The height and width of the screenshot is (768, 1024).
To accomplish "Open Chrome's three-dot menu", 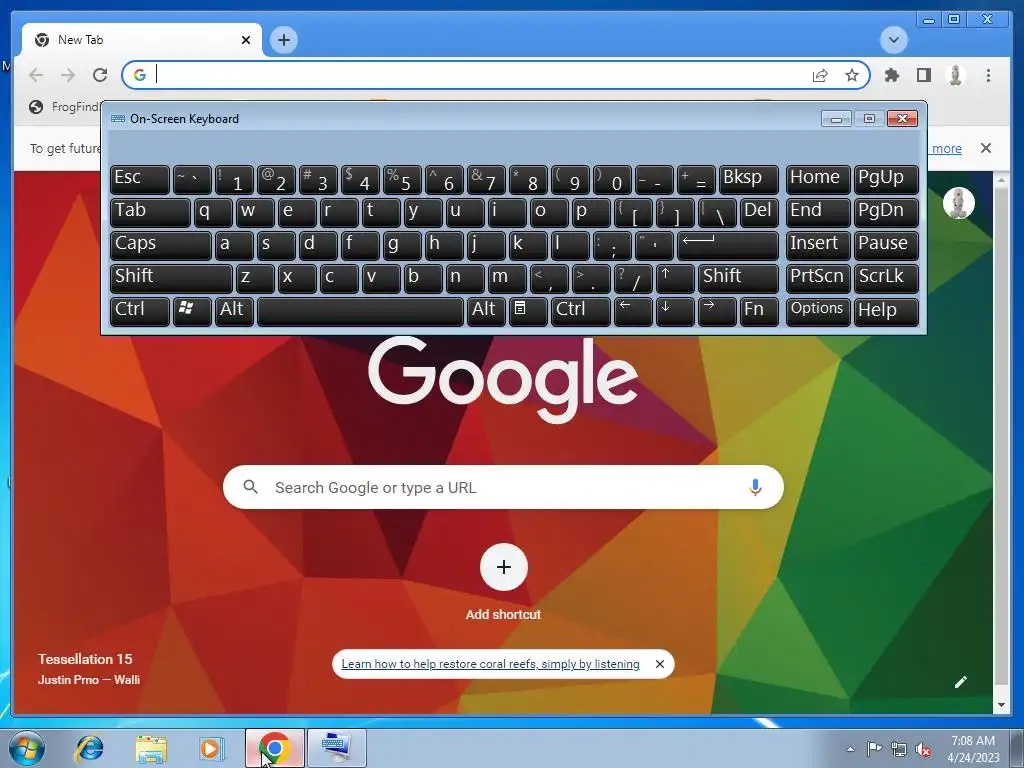I will click(988, 75).
